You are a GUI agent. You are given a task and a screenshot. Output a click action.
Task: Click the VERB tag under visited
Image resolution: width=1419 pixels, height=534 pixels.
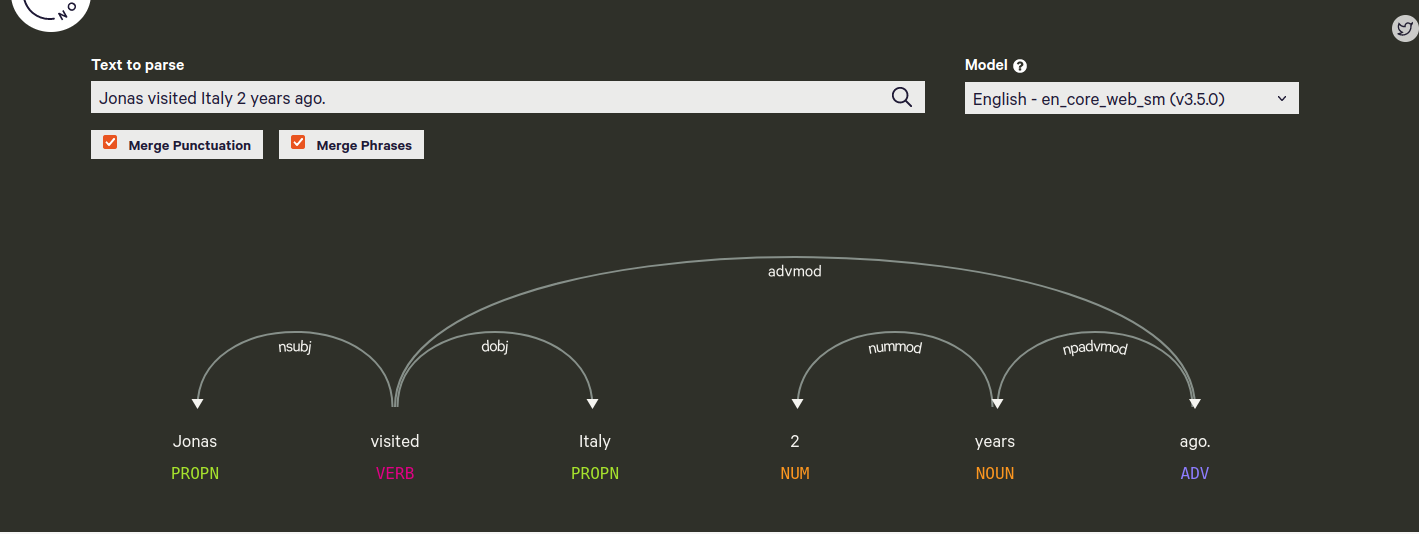(395, 473)
